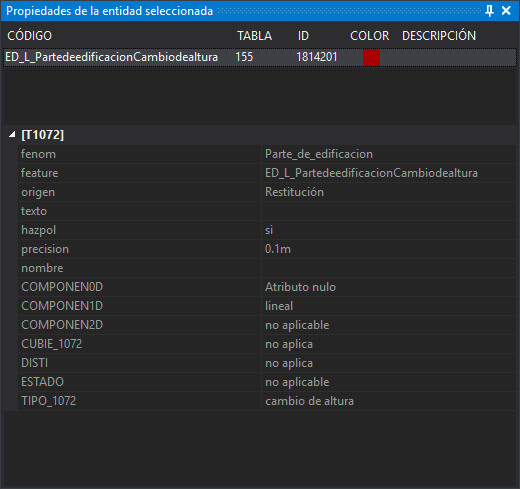Click the empty nombre value field
Screen dimensions: 520x489
click(389, 268)
